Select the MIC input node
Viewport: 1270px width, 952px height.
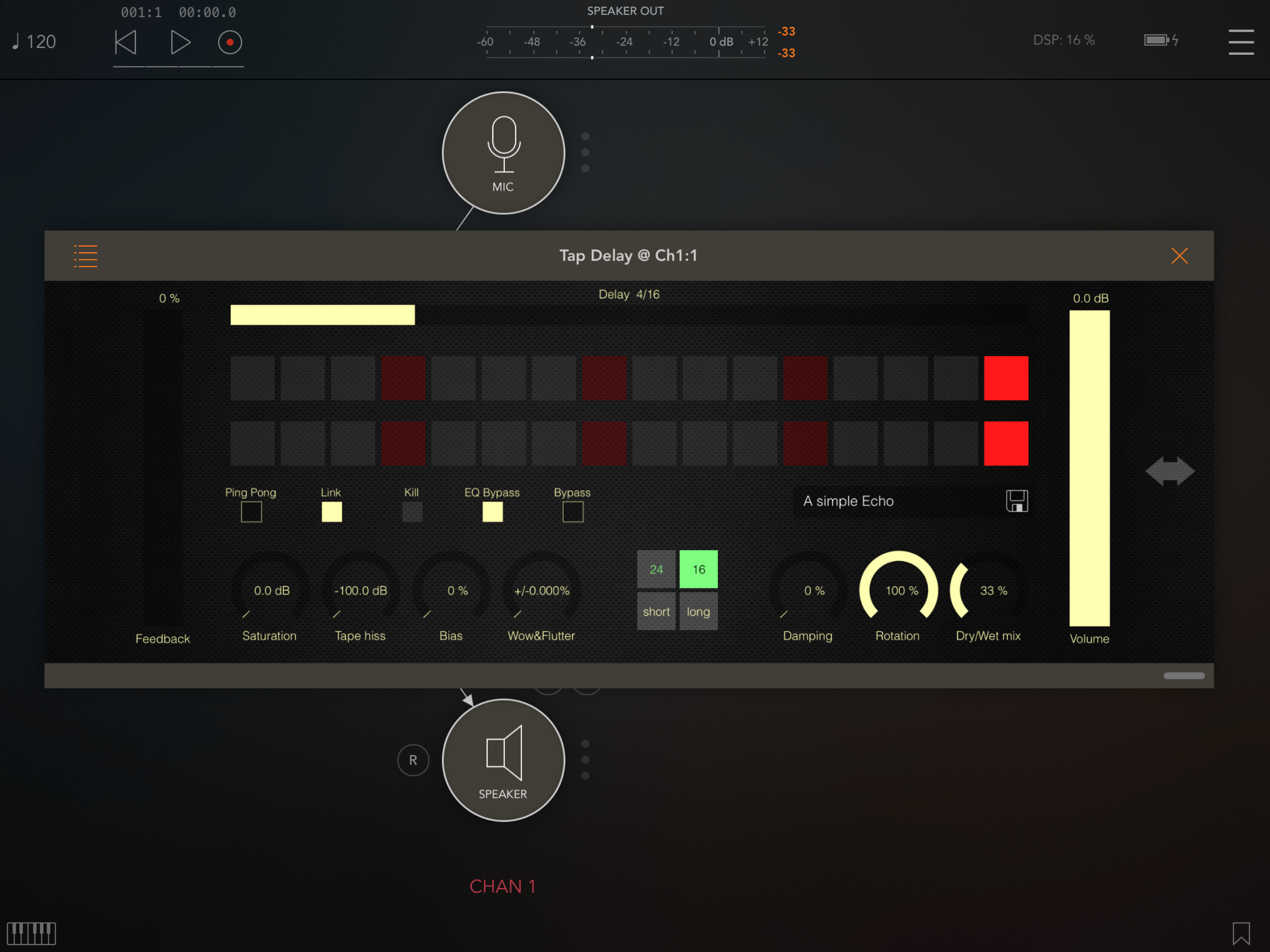click(x=503, y=153)
